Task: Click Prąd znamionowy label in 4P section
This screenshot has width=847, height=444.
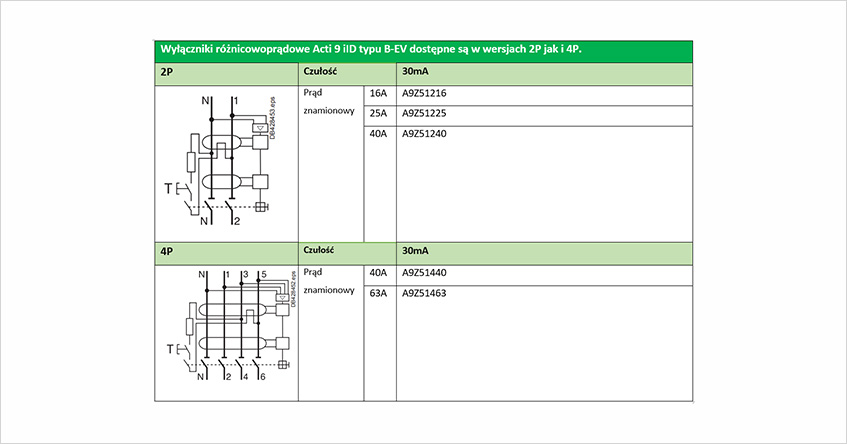Action: 329,281
